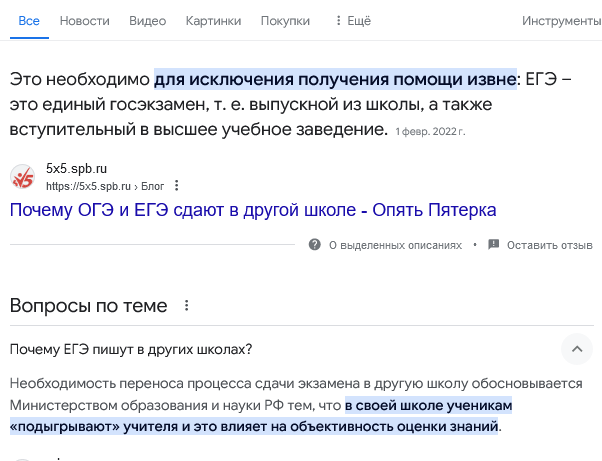Viewport: 602px width, 461px height.
Task: Click the Оставить отзыв link
Action: click(550, 245)
